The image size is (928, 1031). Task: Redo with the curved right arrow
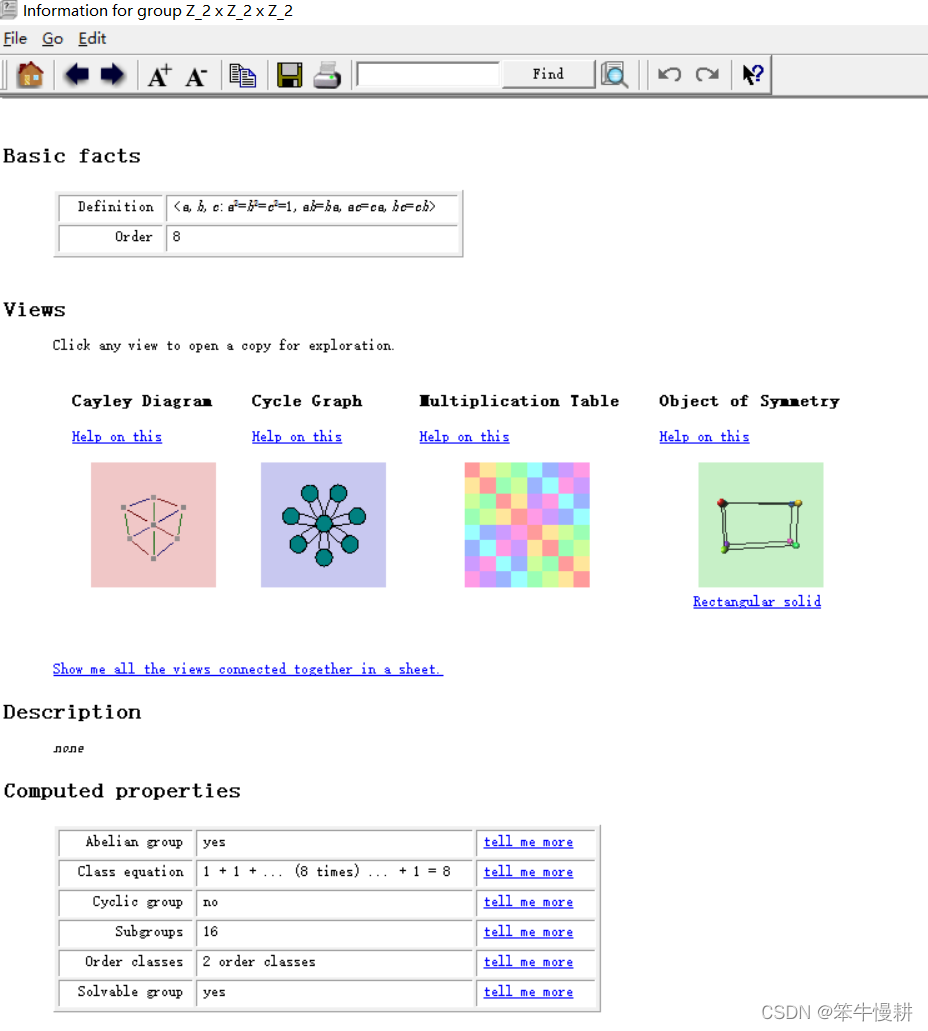click(x=707, y=74)
